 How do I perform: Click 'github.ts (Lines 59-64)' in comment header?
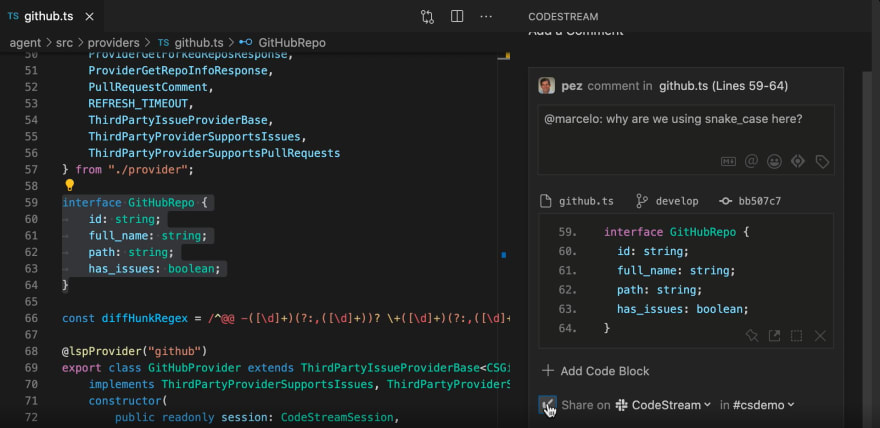click(x=723, y=86)
